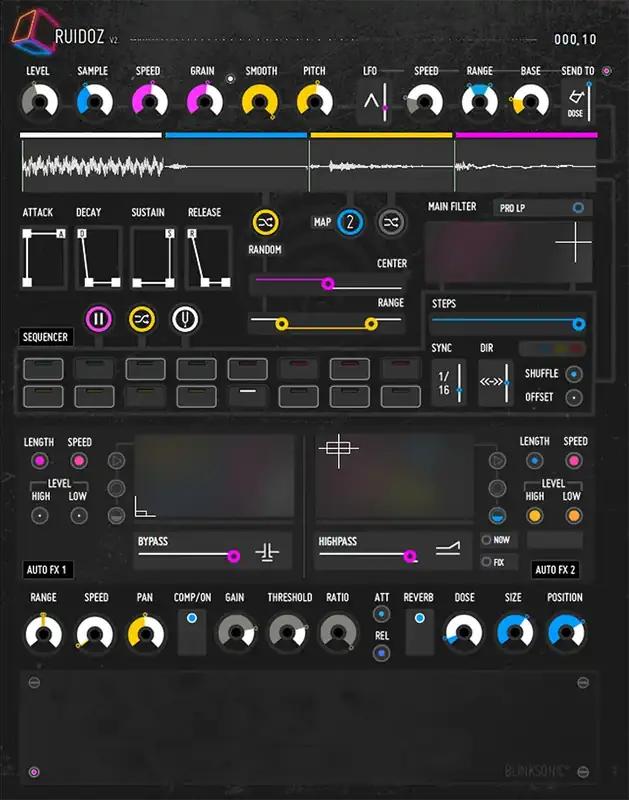629x800 pixels.
Task: Toggle the compressor REL button
Action: click(x=381, y=653)
